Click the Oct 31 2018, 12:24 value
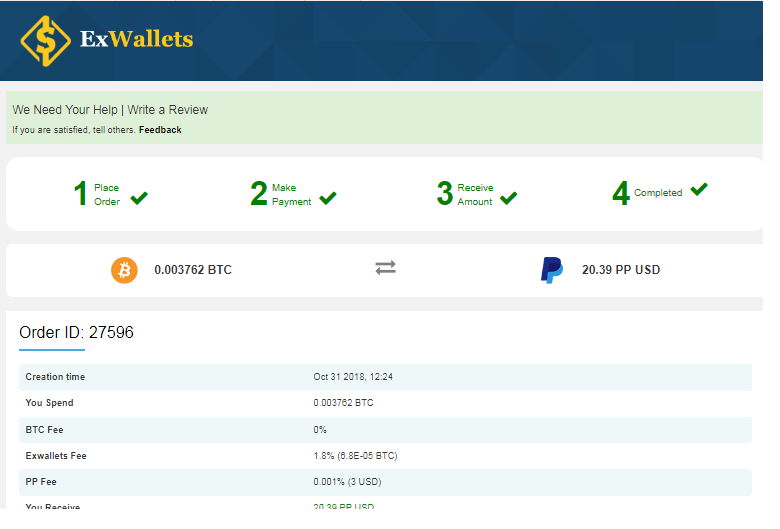Image resolution: width=780 pixels, height=529 pixels. tap(353, 377)
